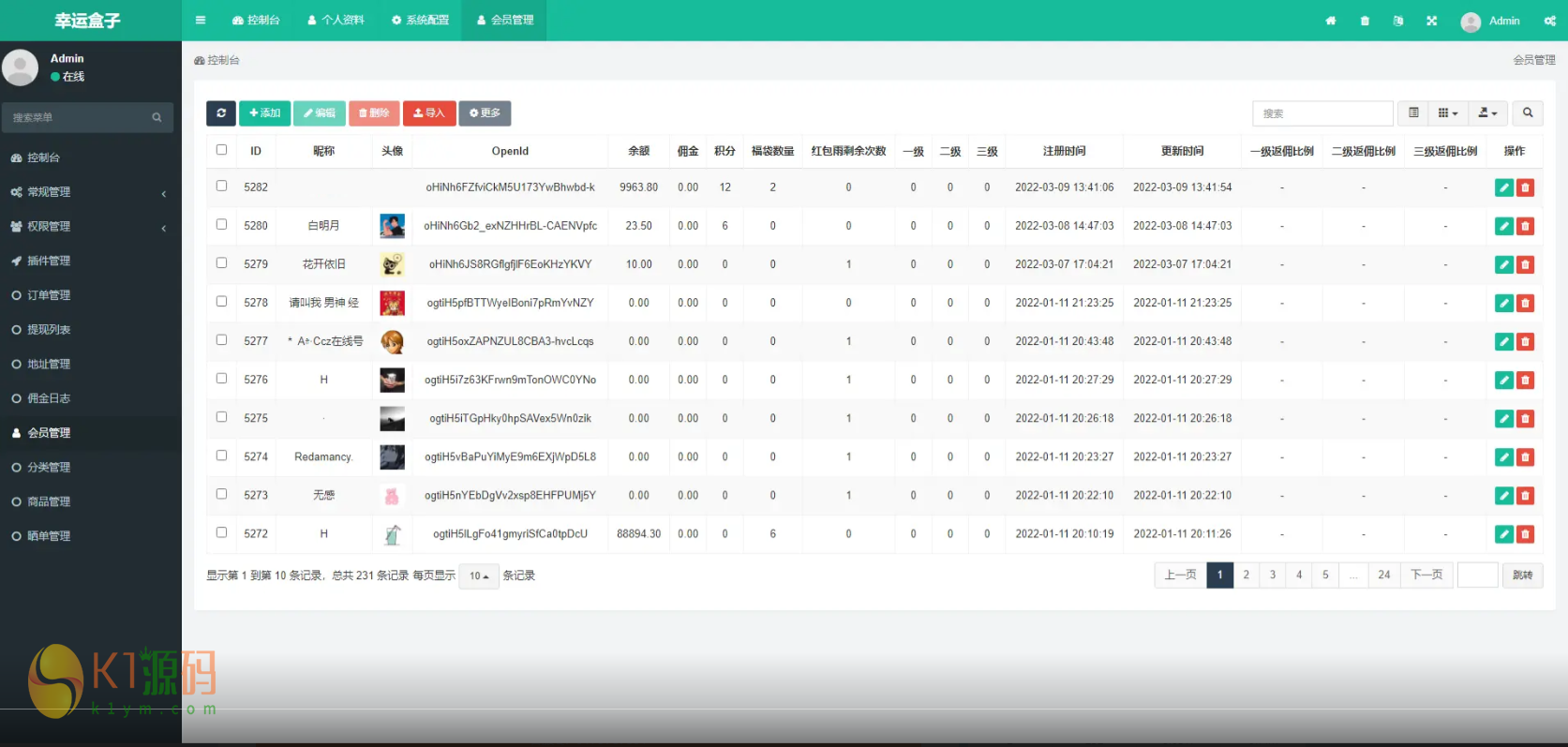Open the columns visibility dropdown
1568x747 pixels.
(x=1448, y=112)
